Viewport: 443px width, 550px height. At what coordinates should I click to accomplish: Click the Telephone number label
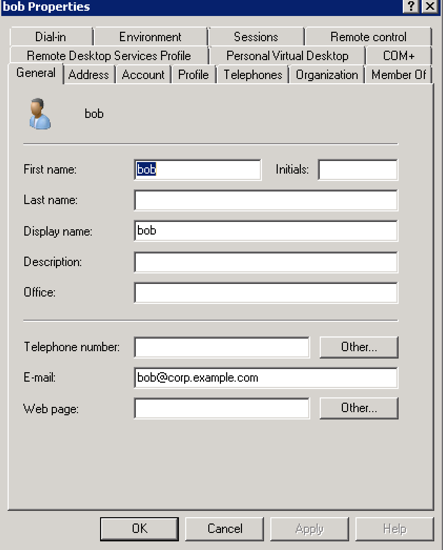72,347
